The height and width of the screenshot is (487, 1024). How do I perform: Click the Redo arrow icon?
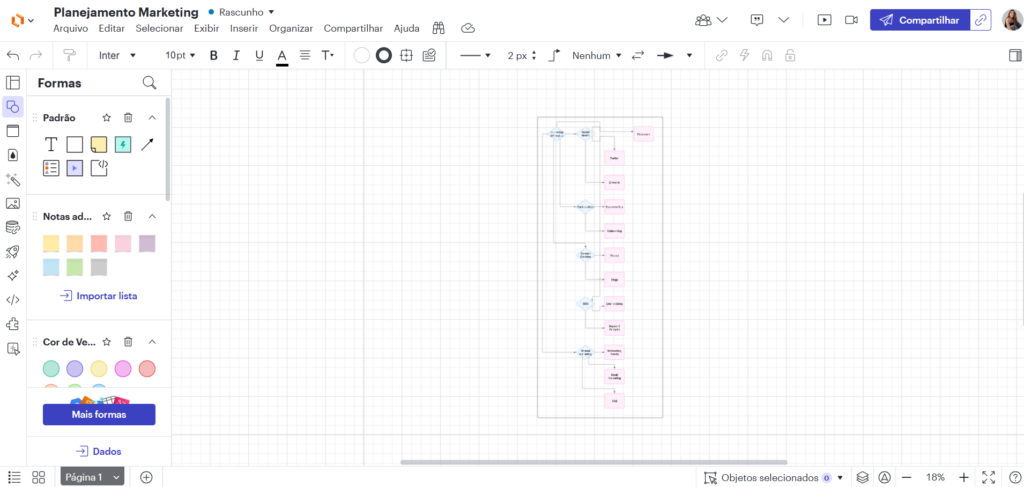(36, 55)
